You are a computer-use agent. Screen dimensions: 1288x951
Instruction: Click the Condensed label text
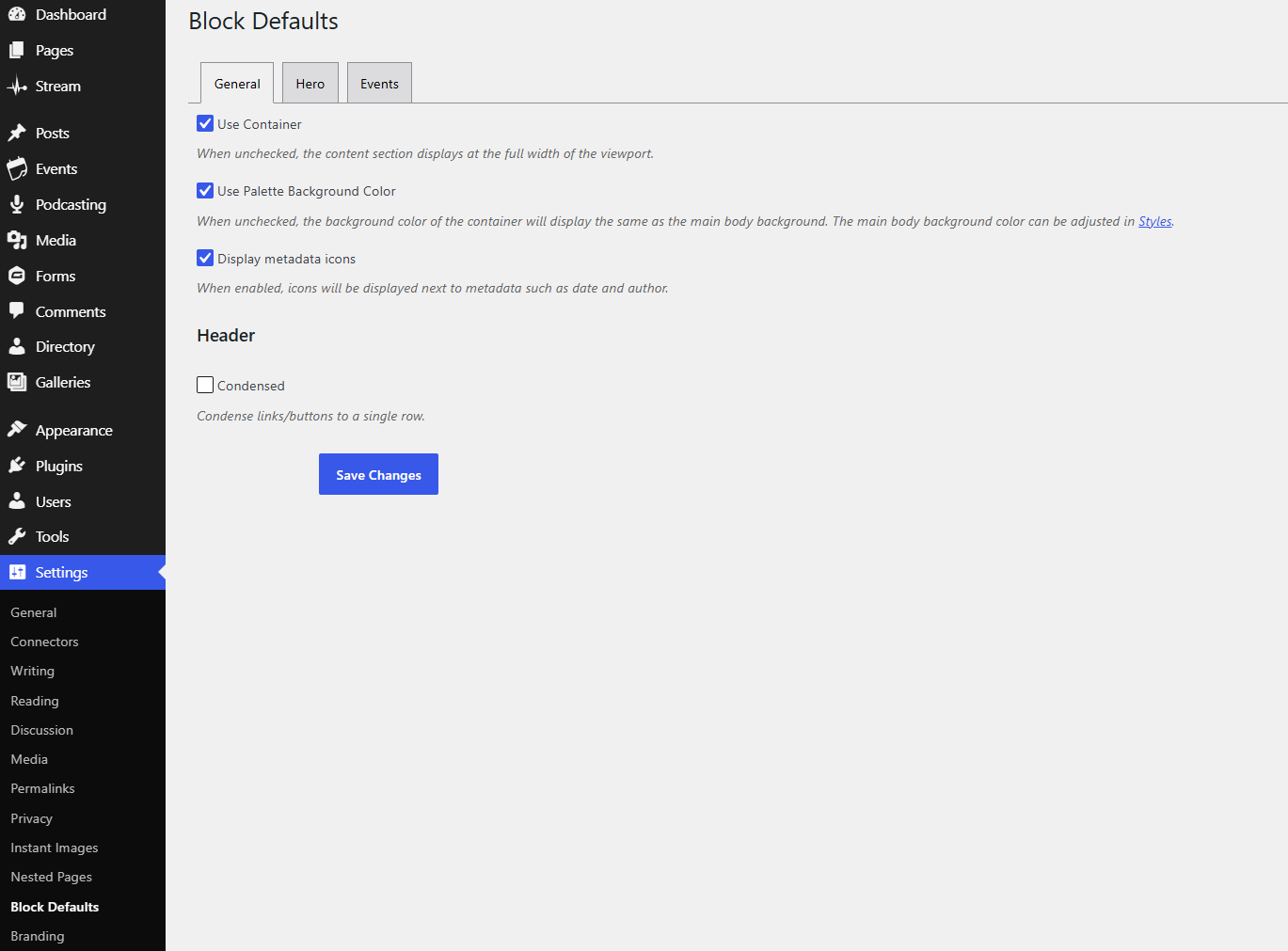(x=251, y=386)
